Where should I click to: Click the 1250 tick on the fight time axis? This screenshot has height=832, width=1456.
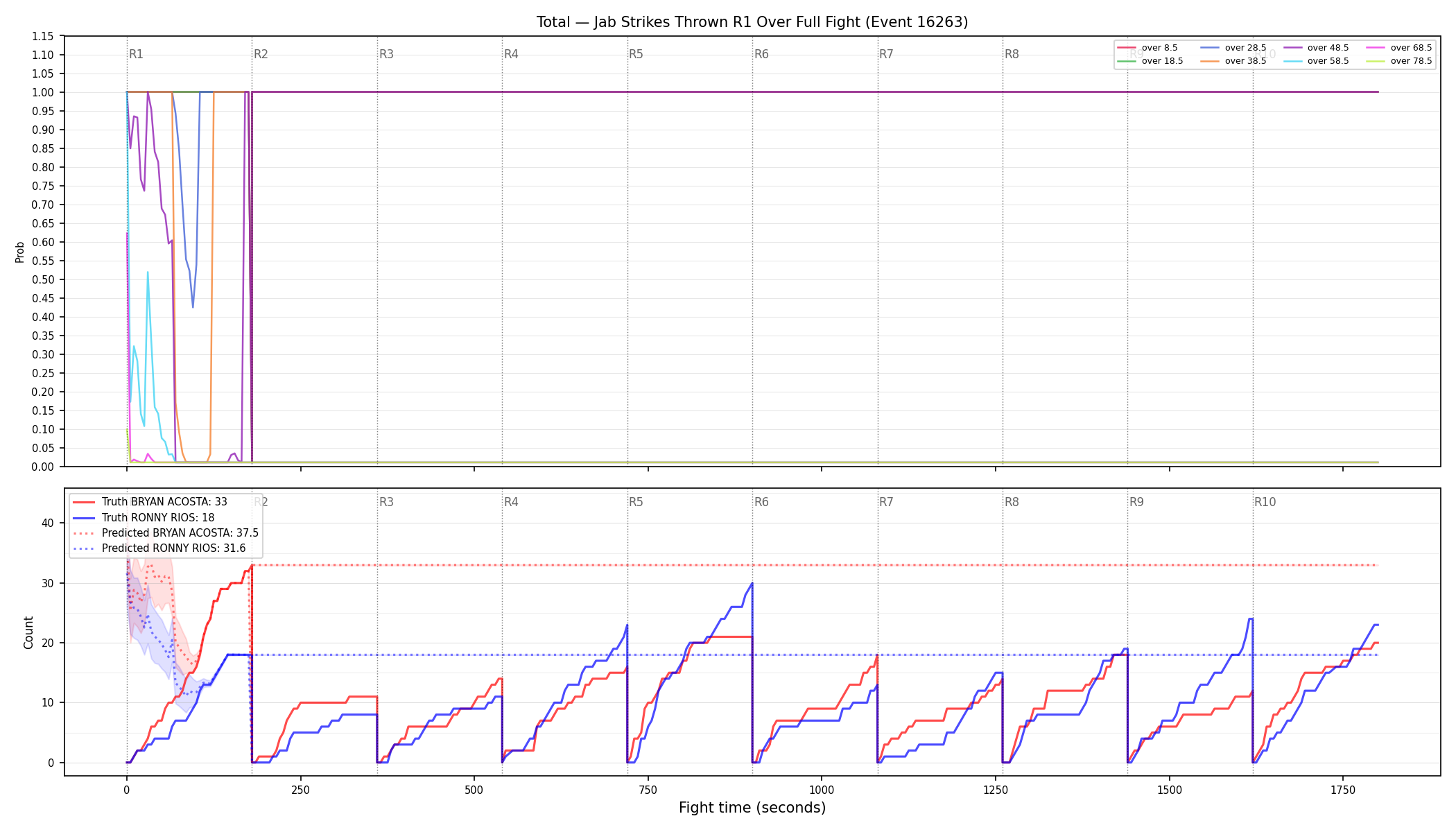pos(996,790)
